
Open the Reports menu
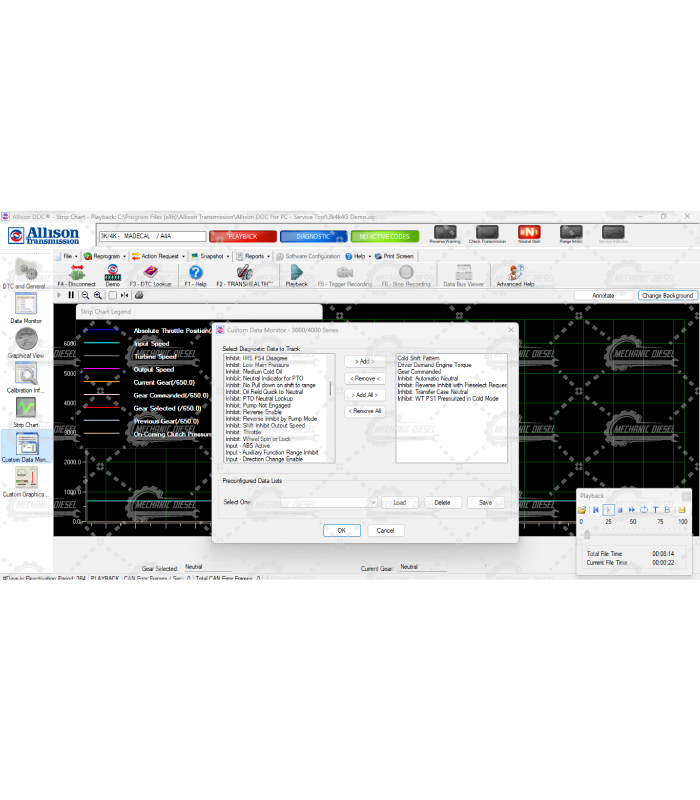click(x=254, y=256)
